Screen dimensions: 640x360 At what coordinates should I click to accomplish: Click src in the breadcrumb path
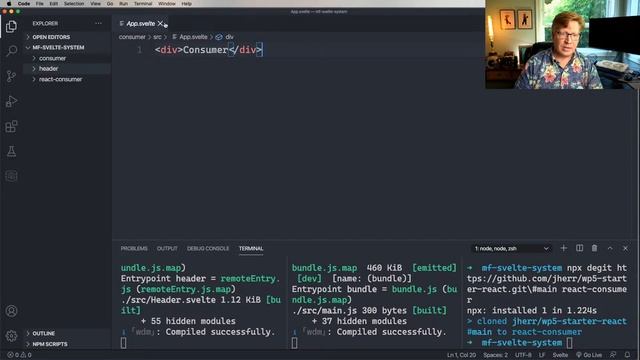click(157, 37)
